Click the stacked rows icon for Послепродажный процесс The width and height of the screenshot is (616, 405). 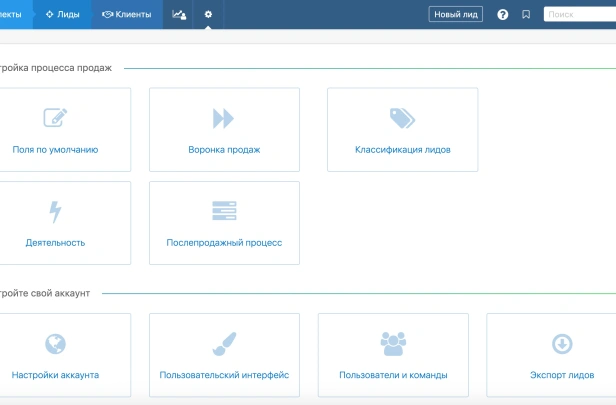[x=224, y=211]
